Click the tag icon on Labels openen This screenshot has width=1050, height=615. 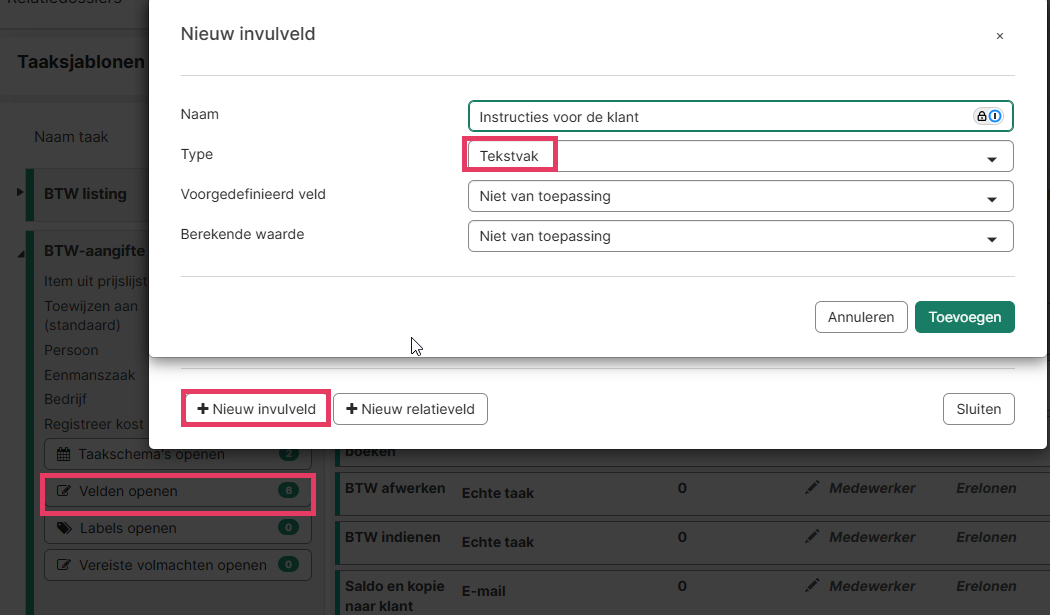click(x=64, y=528)
